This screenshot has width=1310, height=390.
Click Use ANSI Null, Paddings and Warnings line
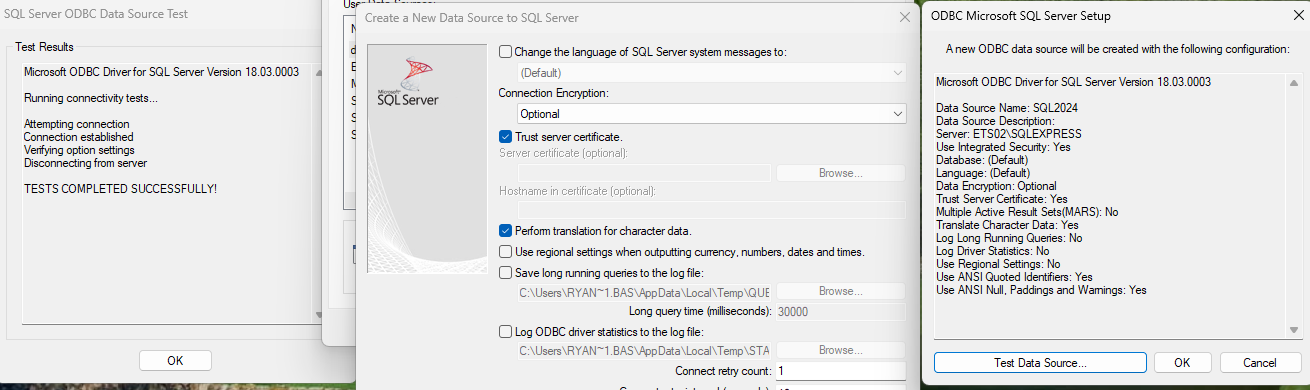1041,290
